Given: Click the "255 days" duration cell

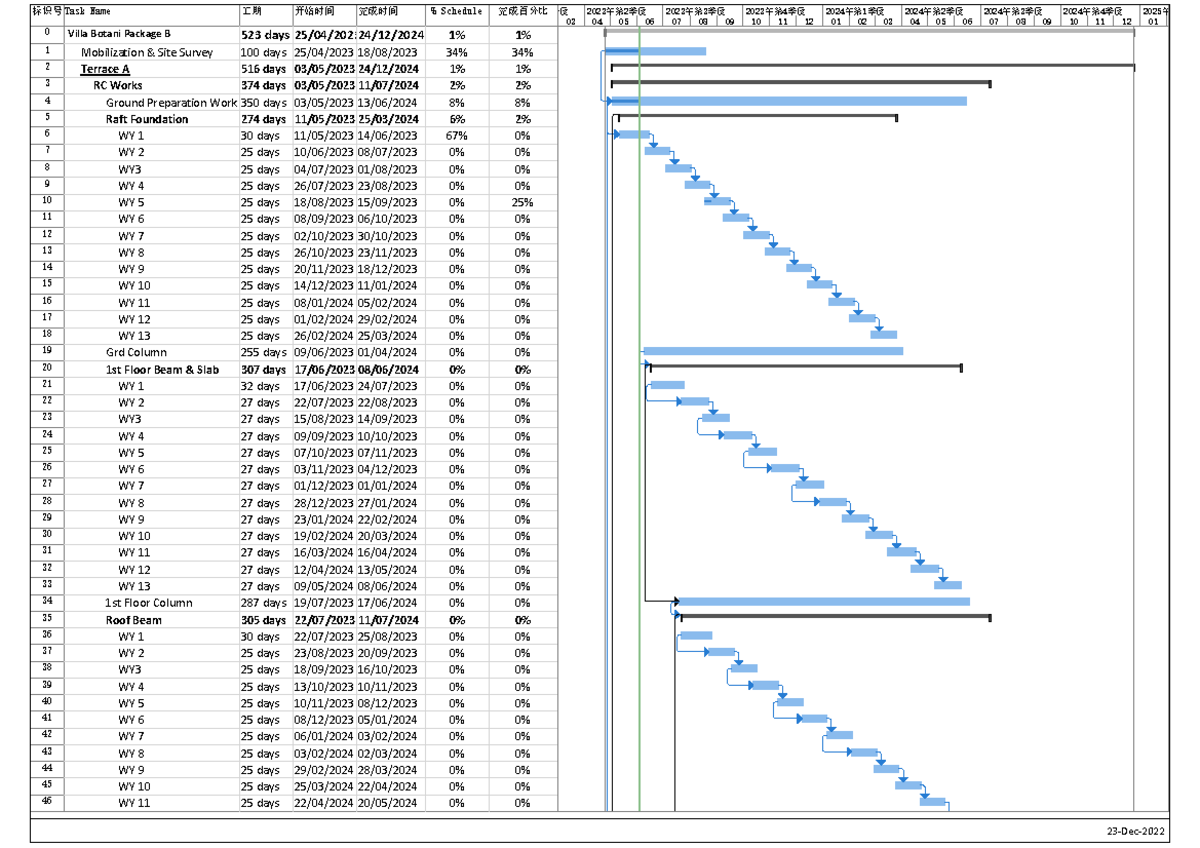Looking at the screenshot, I should pos(263,352).
